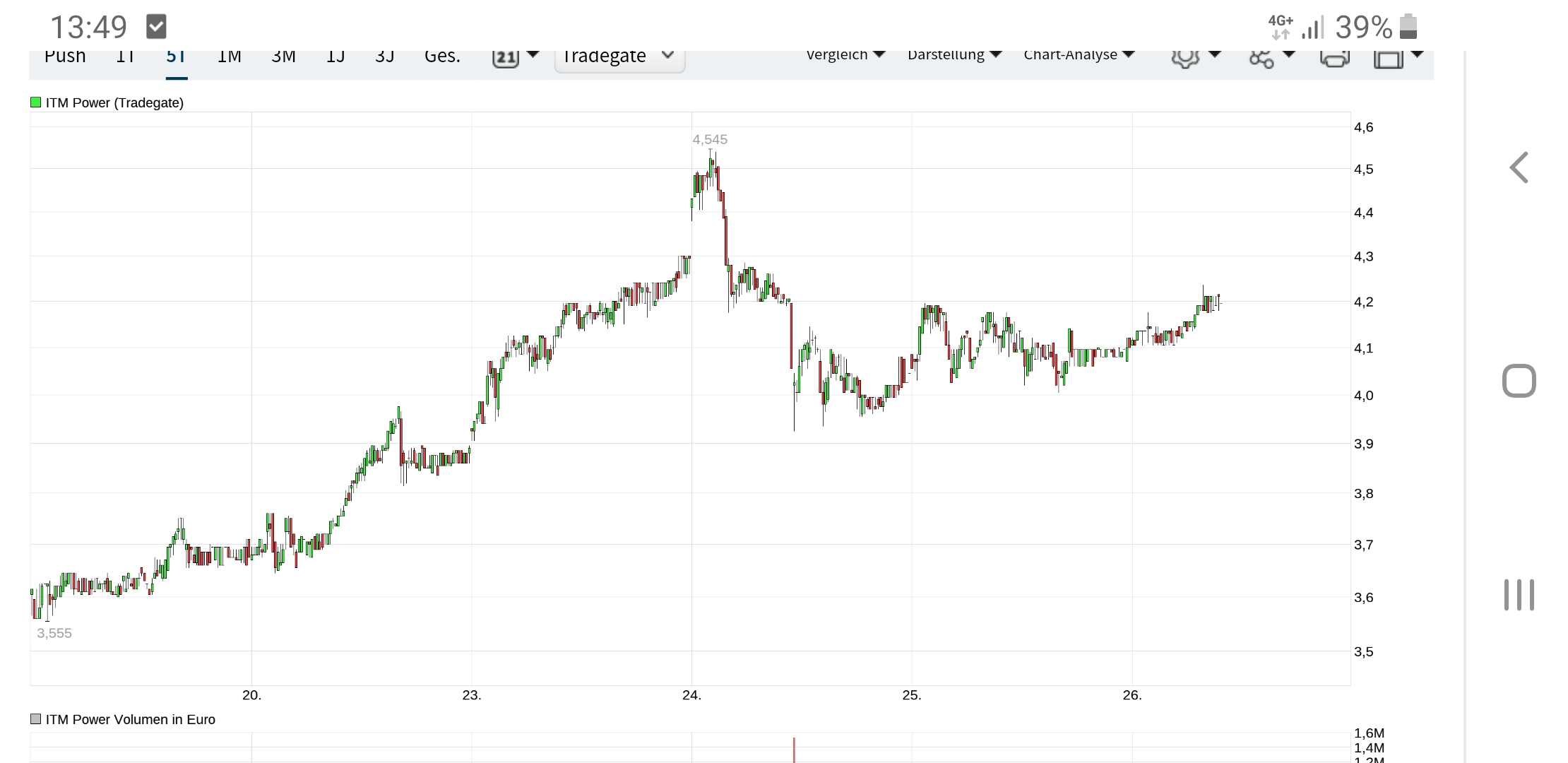Select the Ges. full history range
Viewport: 1568px width, 763px height.
click(x=442, y=57)
